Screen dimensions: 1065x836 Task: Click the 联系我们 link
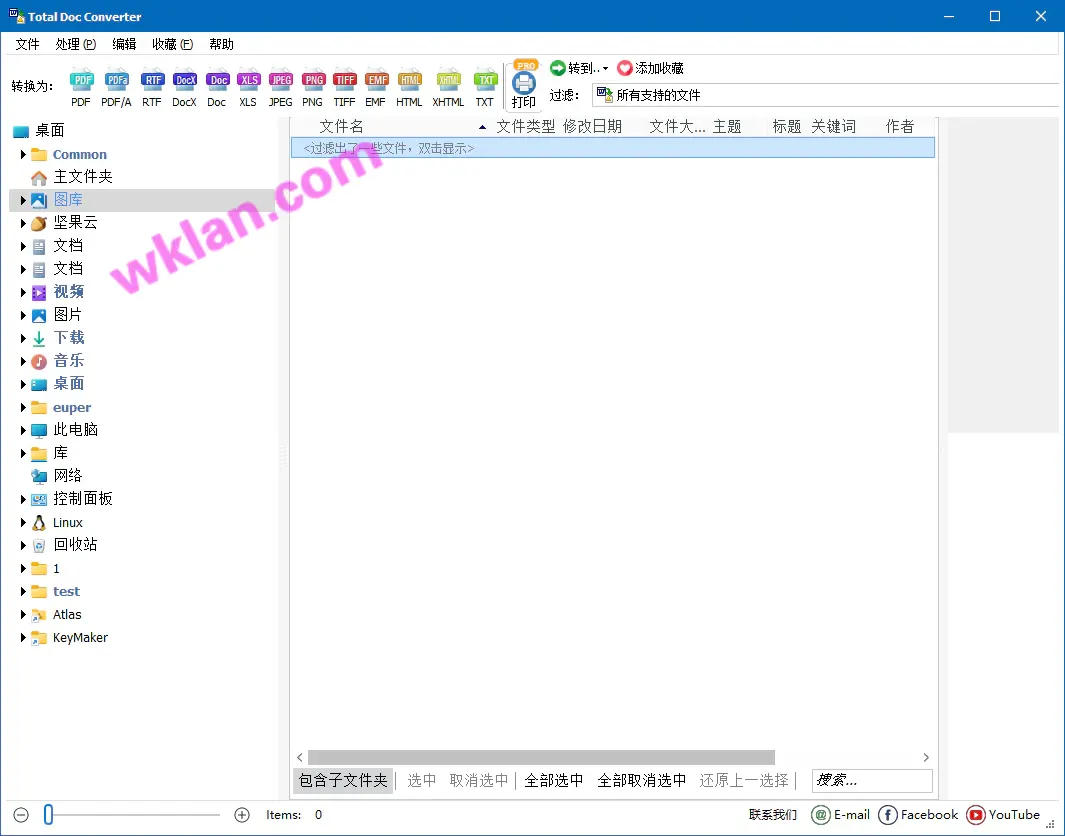pos(773,814)
